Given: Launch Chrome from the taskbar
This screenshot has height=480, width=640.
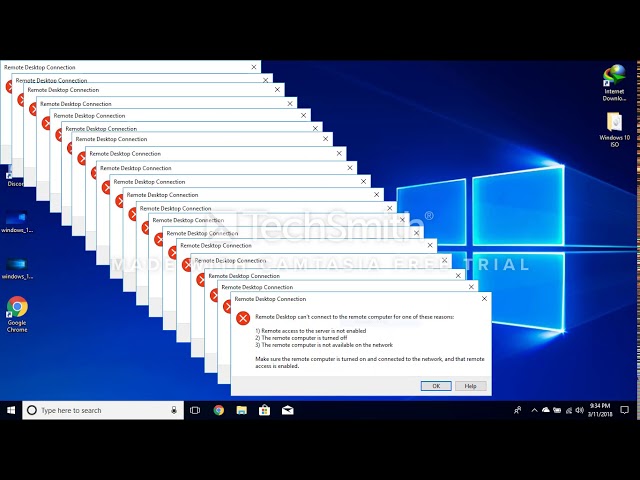Looking at the screenshot, I should click(x=219, y=410).
